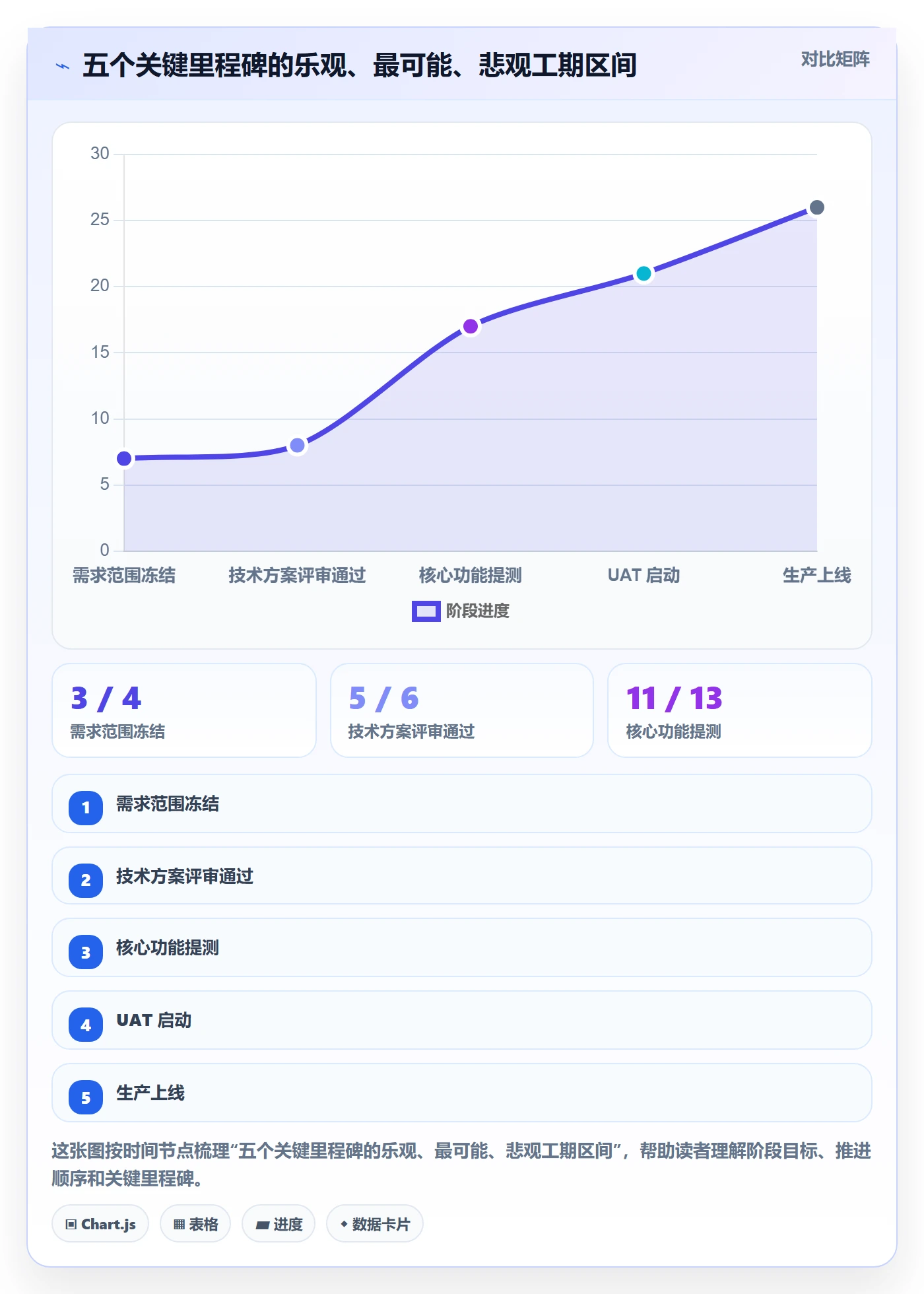Click the 3 / 4 stat card
924x1294 pixels.
click(184, 710)
